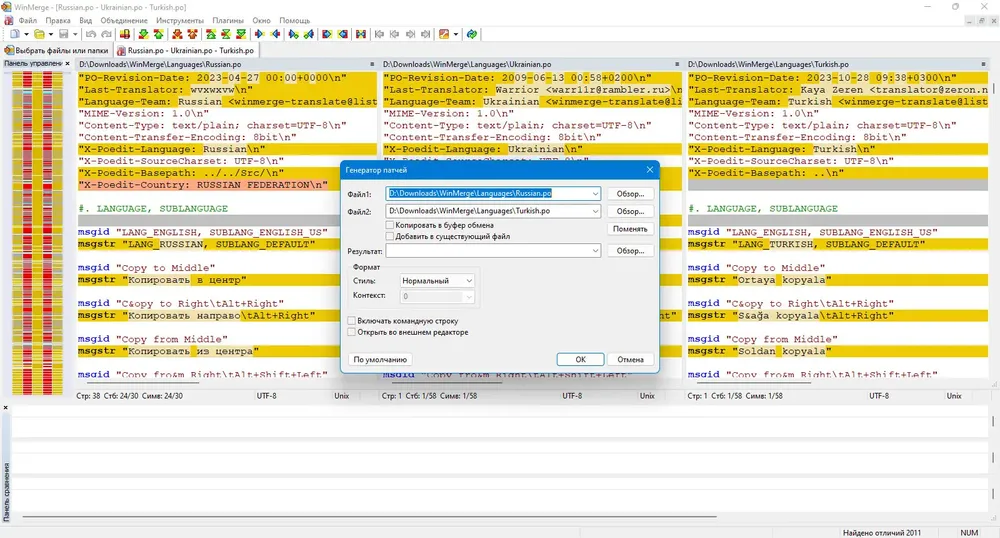1000x538 pixels.
Task: Go to Previous Difference (green up arrow)
Action: click(x=158, y=34)
